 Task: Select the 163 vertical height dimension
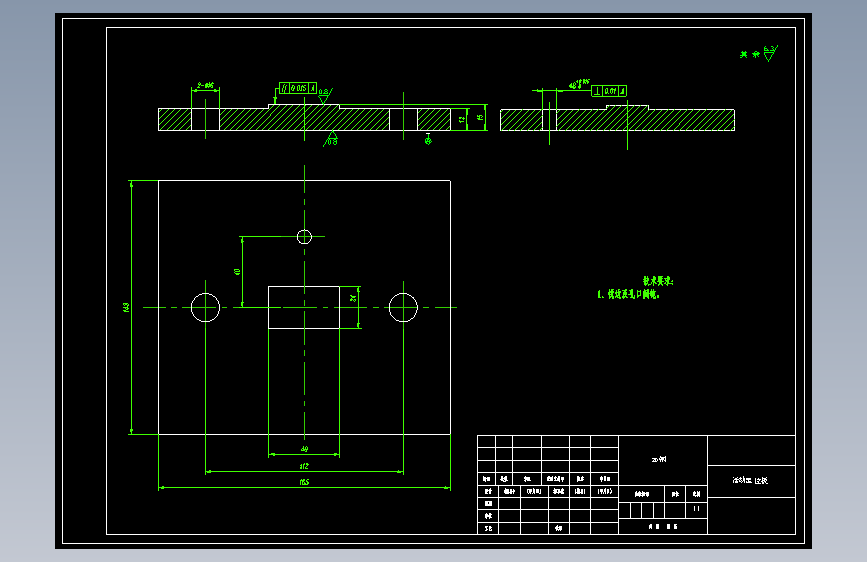tap(126, 307)
